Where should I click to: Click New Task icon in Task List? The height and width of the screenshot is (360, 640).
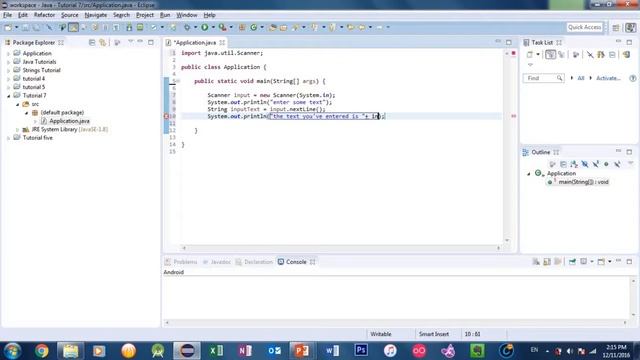coord(529,54)
